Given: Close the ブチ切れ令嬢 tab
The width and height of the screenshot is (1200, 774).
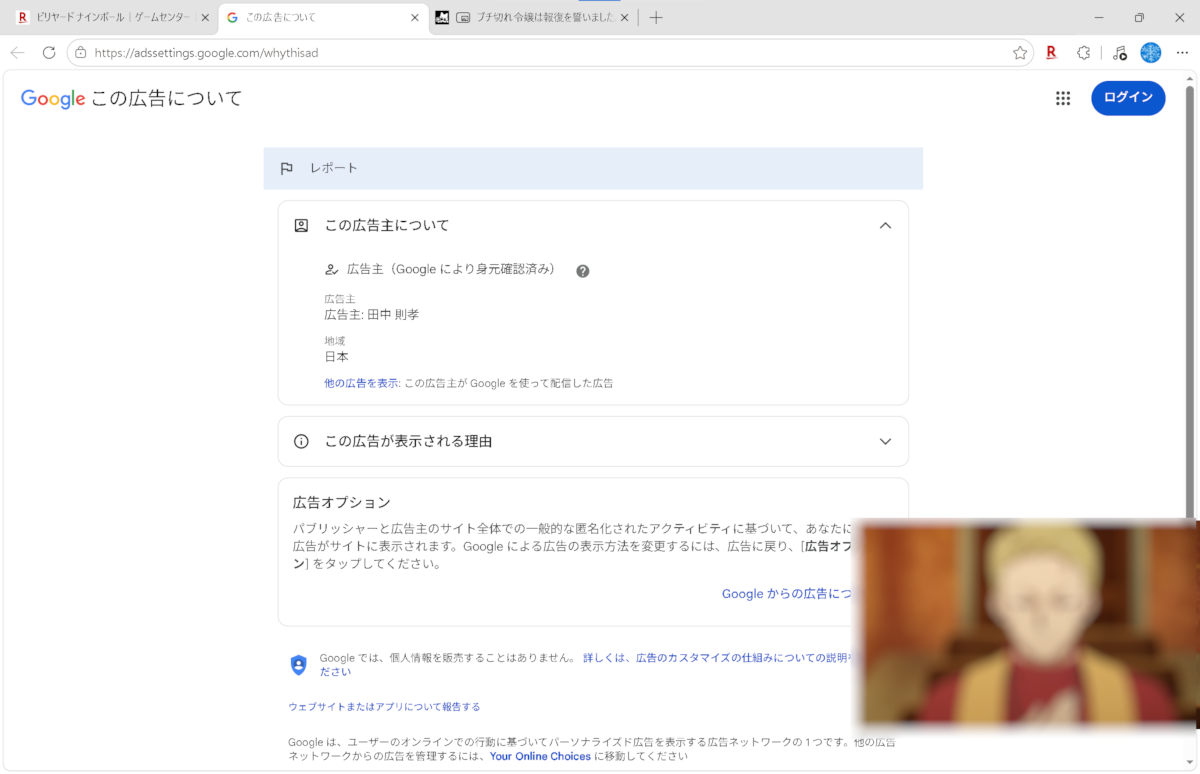Looking at the screenshot, I should [x=625, y=18].
